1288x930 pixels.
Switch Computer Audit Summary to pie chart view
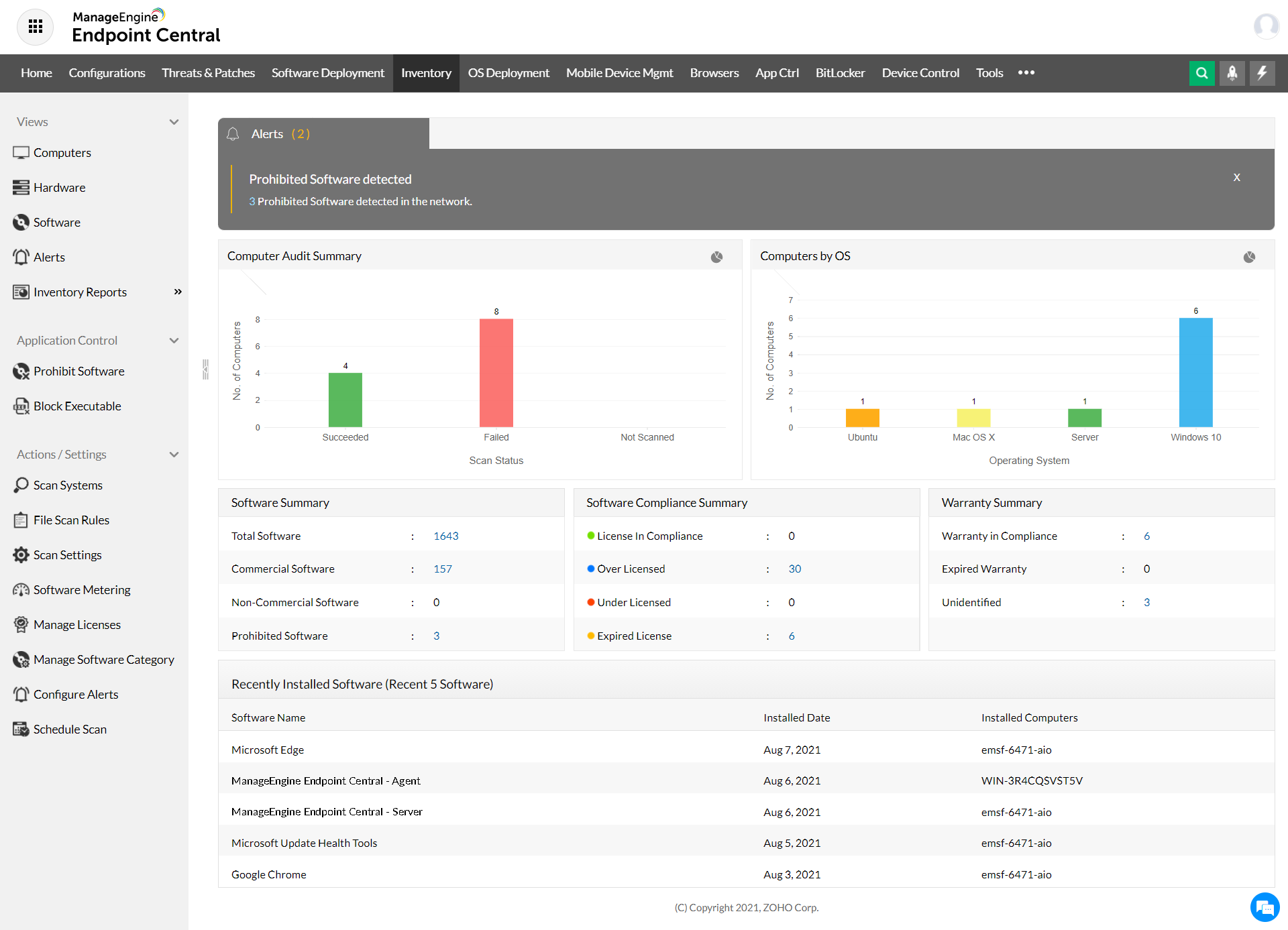pyautogui.click(x=716, y=257)
